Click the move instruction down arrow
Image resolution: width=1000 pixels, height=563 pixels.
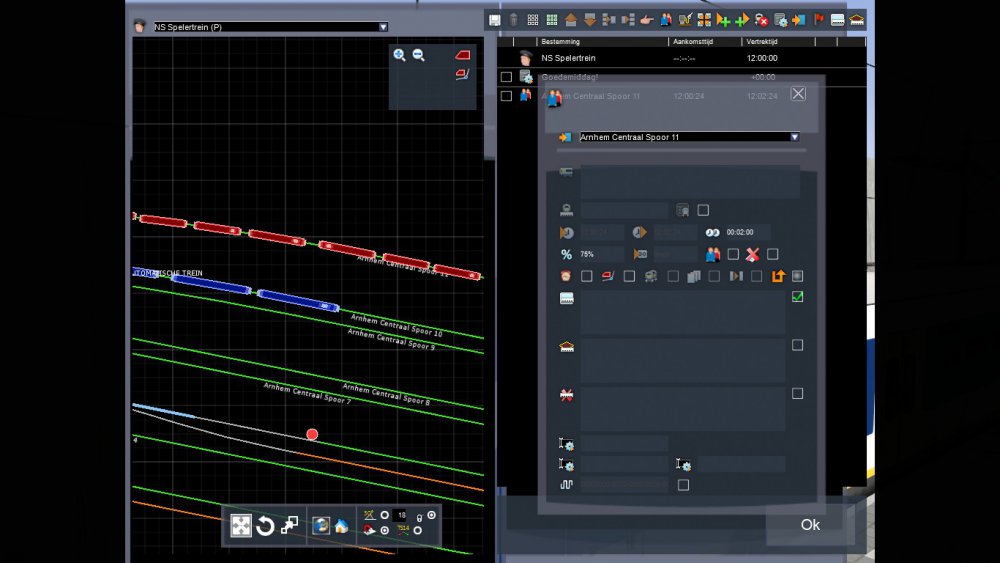590,19
